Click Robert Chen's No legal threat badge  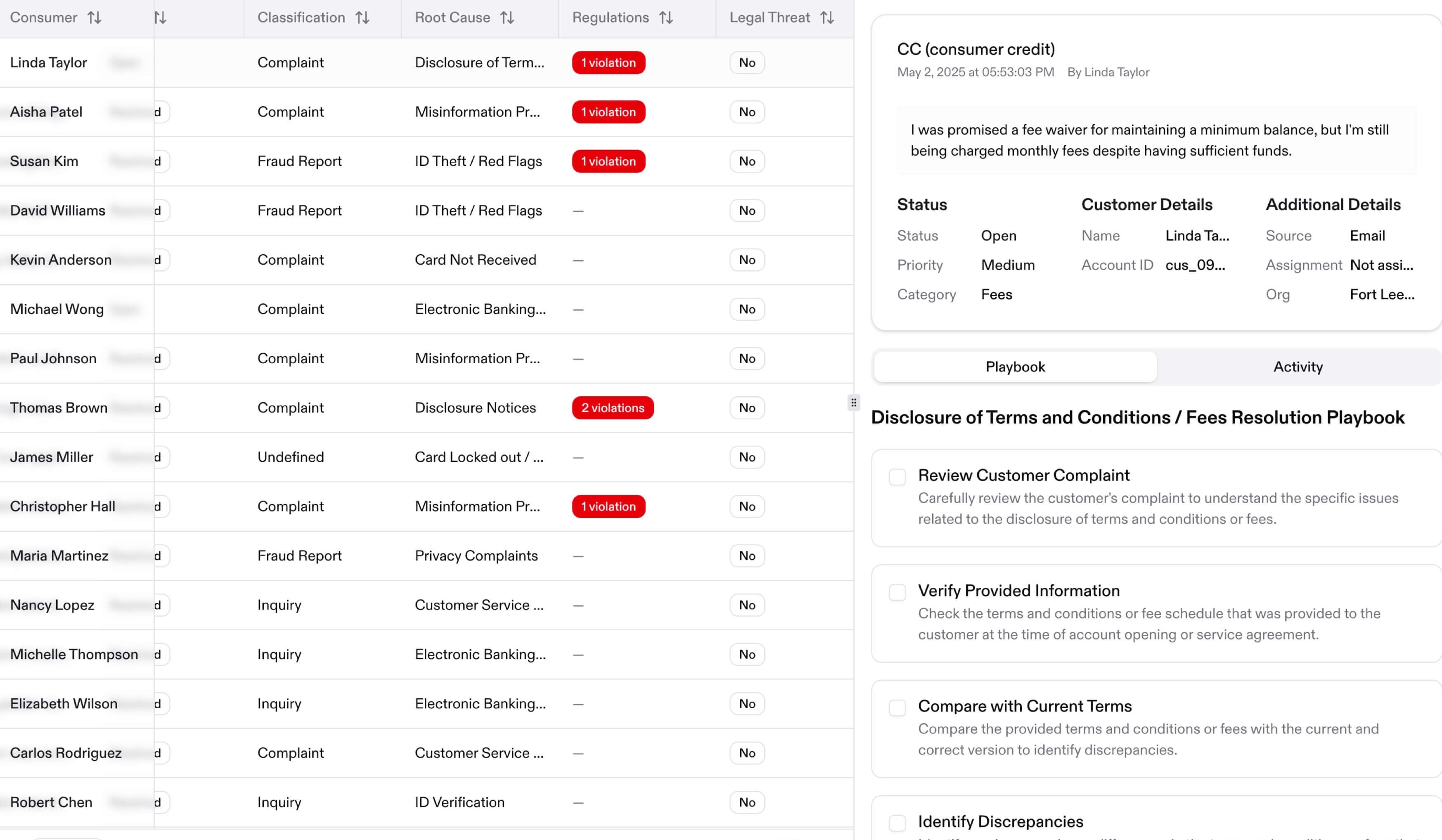pyautogui.click(x=747, y=802)
